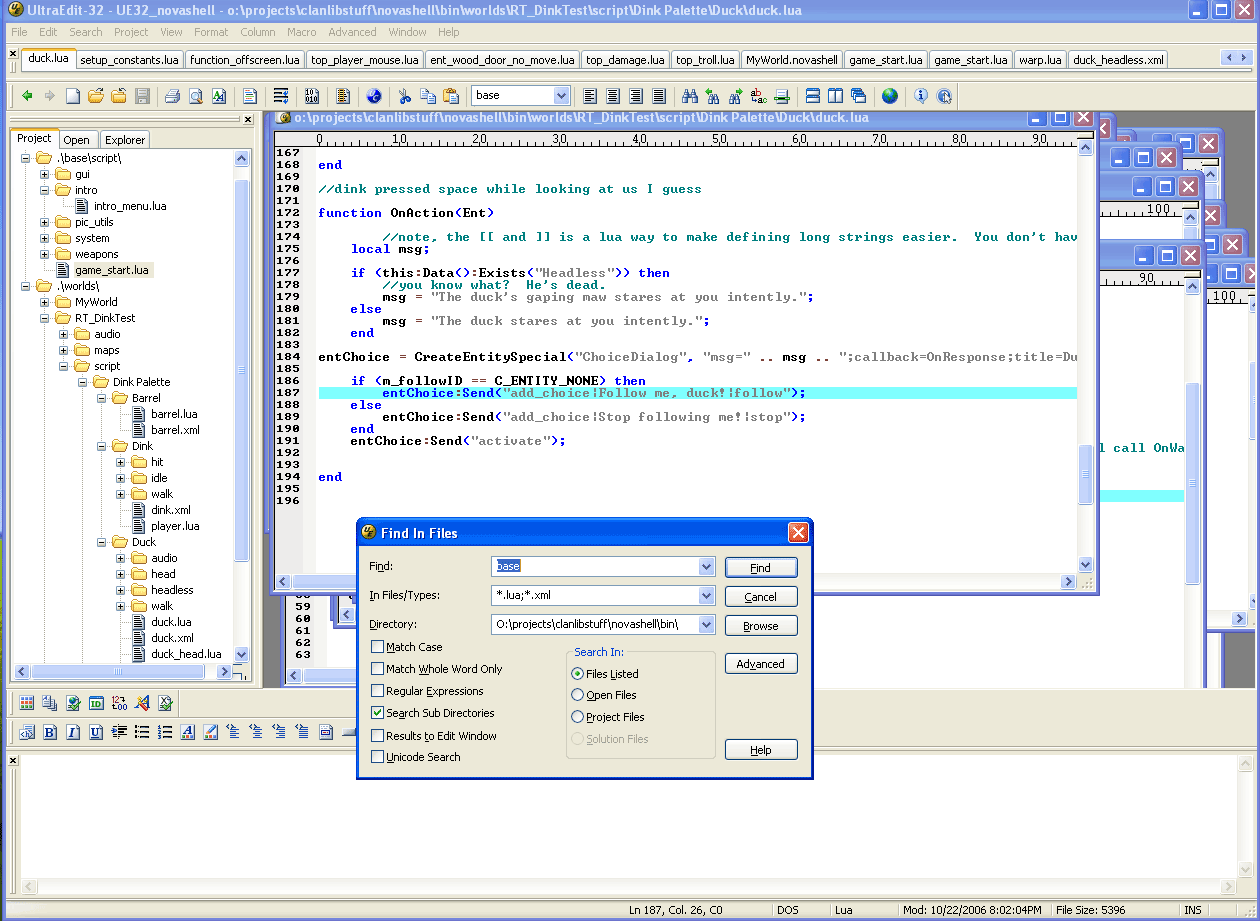Image resolution: width=1260 pixels, height=921 pixels.
Task: Click the bold B icon in HTML toolbar
Action: pos(50,732)
